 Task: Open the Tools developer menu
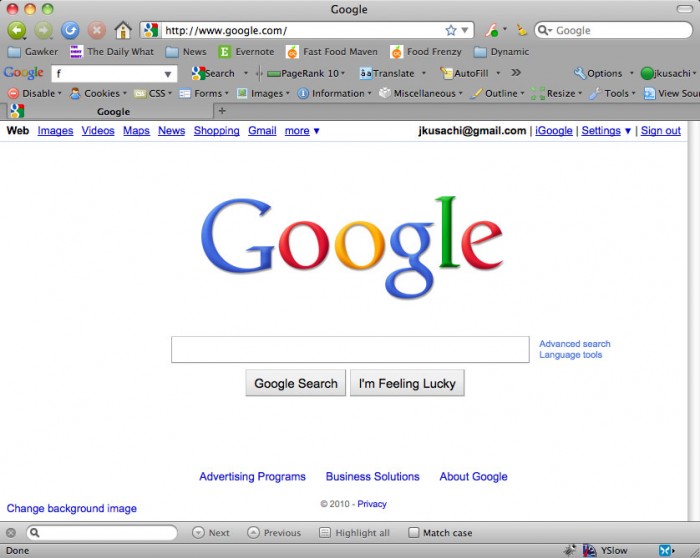point(612,93)
